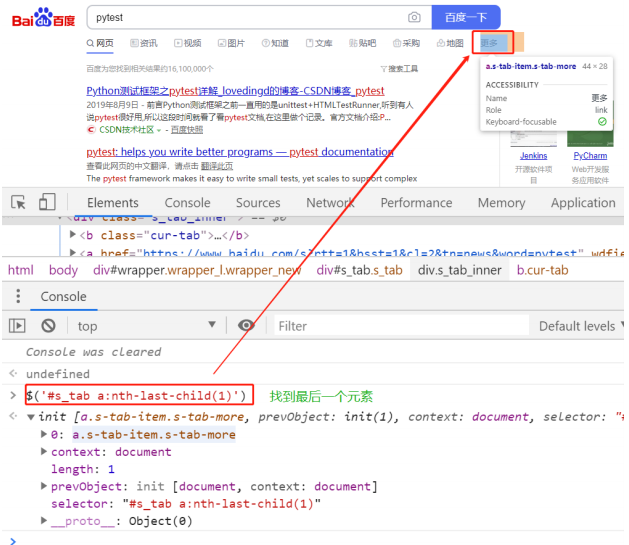The height and width of the screenshot is (545, 629).
Task: Select the 网页 search tab
Action: [100, 43]
